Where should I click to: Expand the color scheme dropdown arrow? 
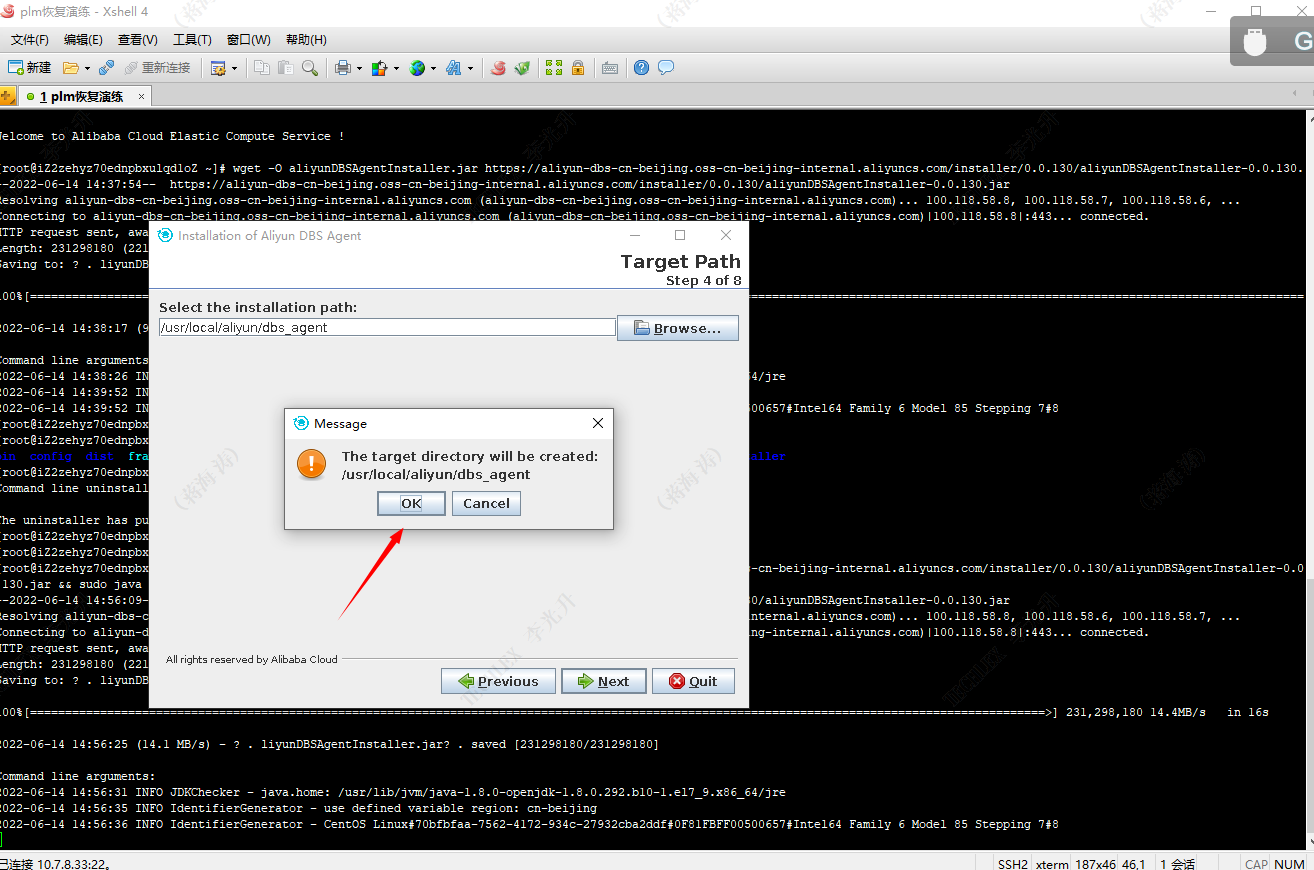click(397, 68)
